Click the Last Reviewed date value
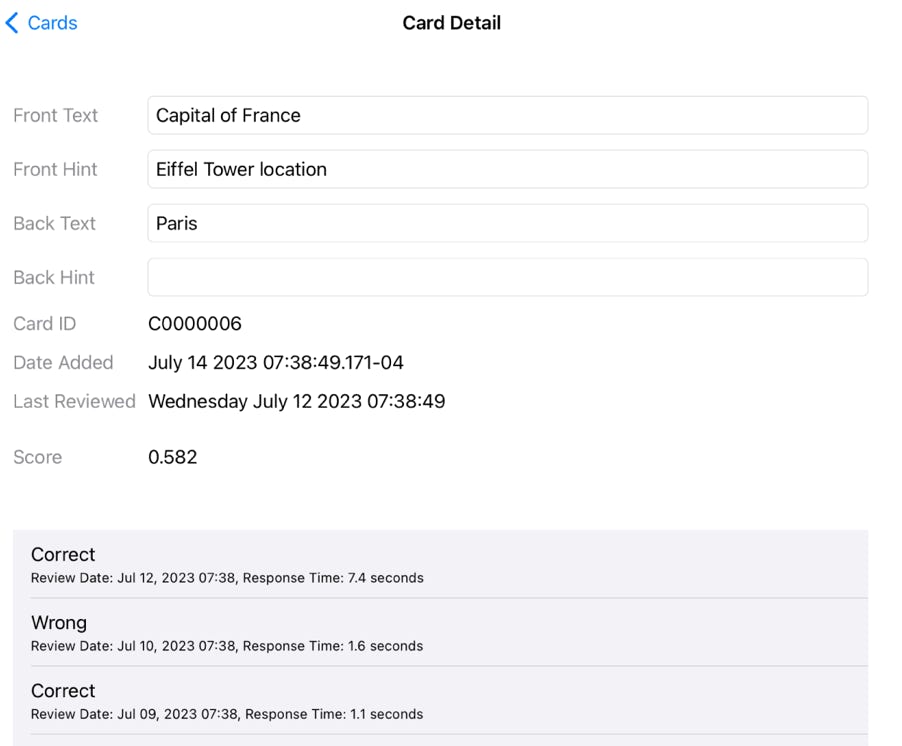 pos(297,401)
